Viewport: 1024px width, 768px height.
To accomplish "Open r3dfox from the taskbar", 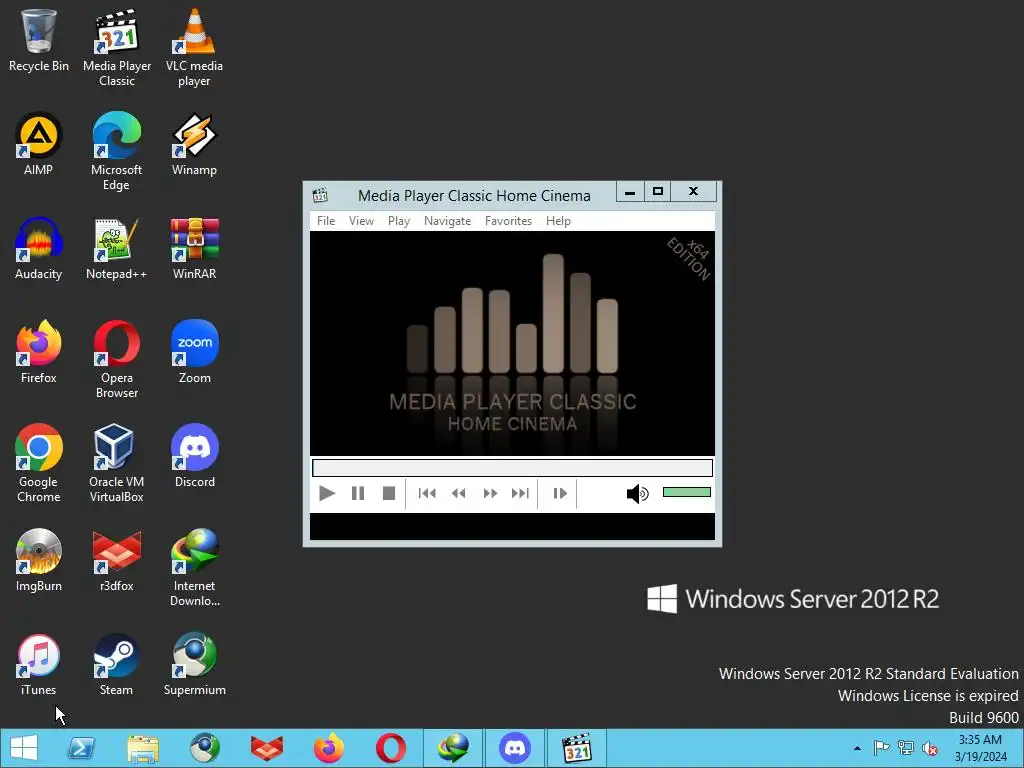I will pyautogui.click(x=266, y=748).
